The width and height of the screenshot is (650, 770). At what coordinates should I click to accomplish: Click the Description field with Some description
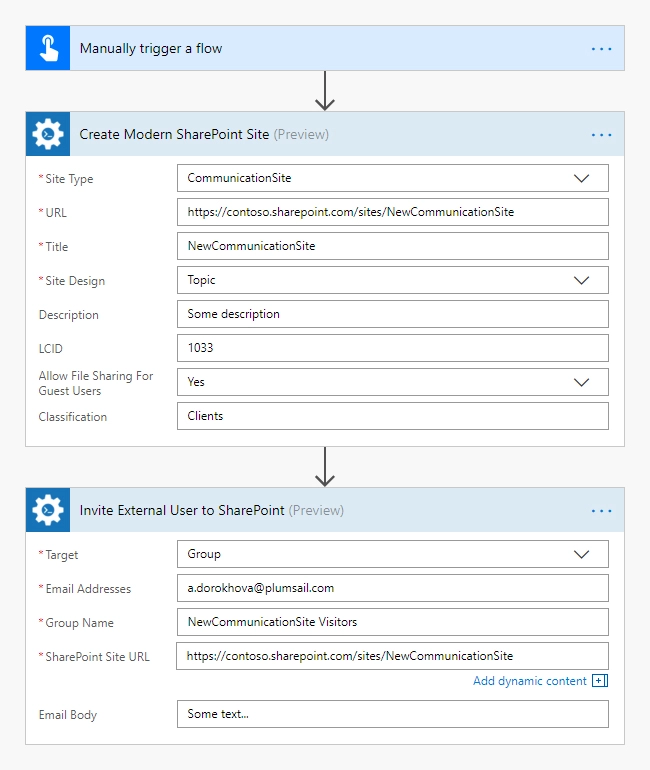(x=393, y=314)
